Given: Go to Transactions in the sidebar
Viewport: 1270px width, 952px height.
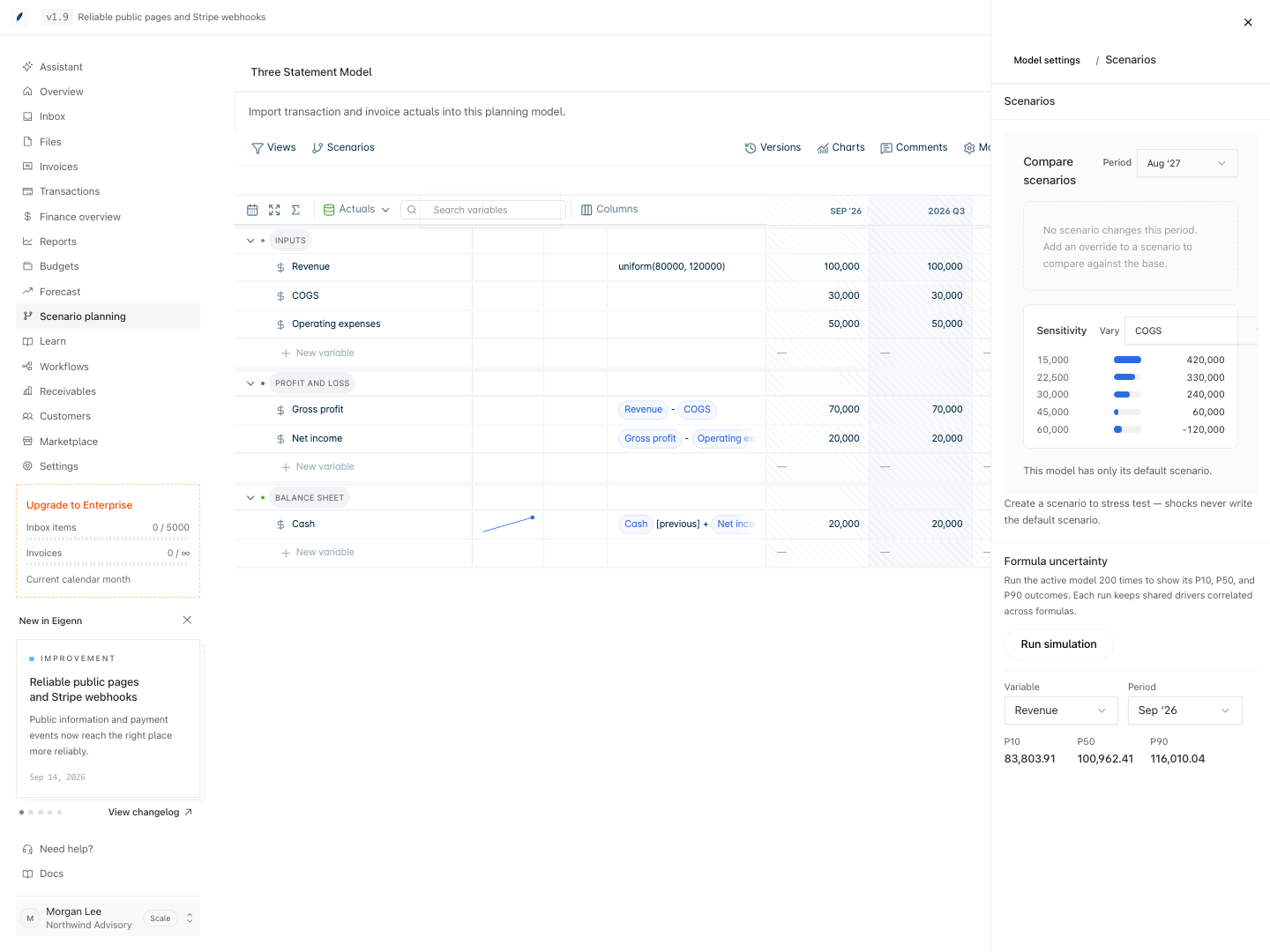Looking at the screenshot, I should pyautogui.click(x=108, y=191).
